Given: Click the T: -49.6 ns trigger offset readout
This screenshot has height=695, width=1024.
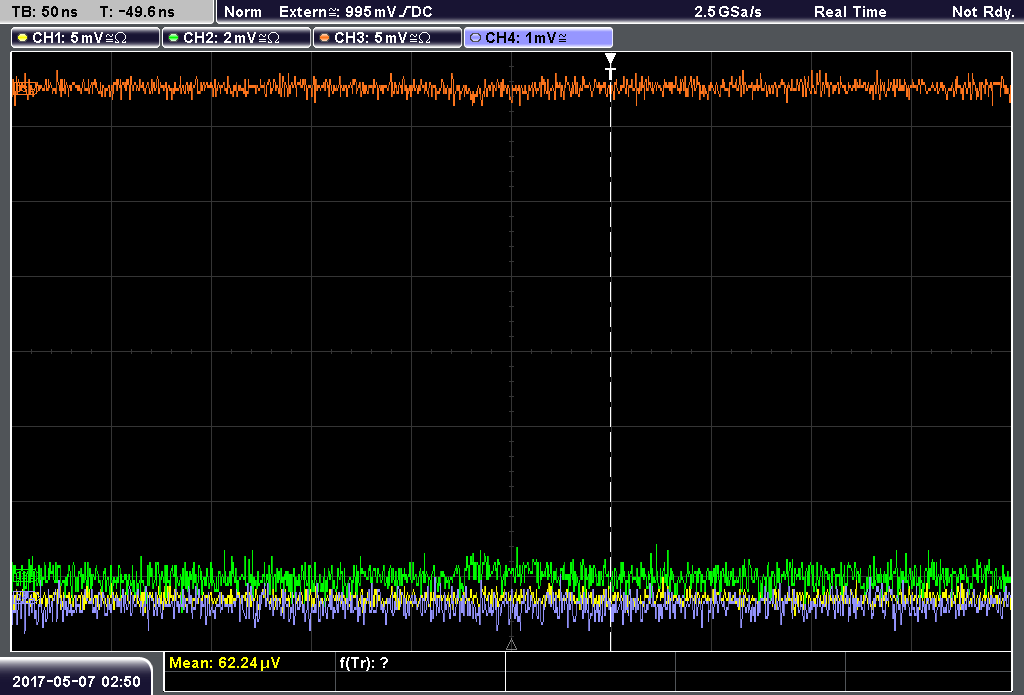Looking at the screenshot, I should pos(137,12).
